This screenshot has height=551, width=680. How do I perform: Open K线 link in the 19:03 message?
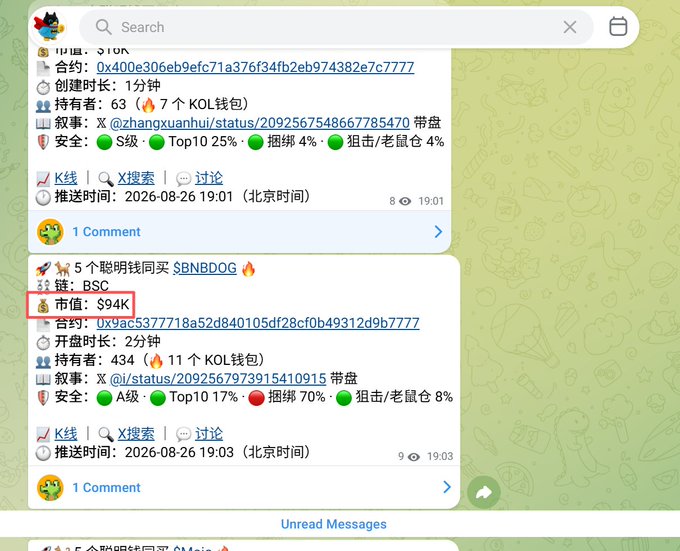66,434
